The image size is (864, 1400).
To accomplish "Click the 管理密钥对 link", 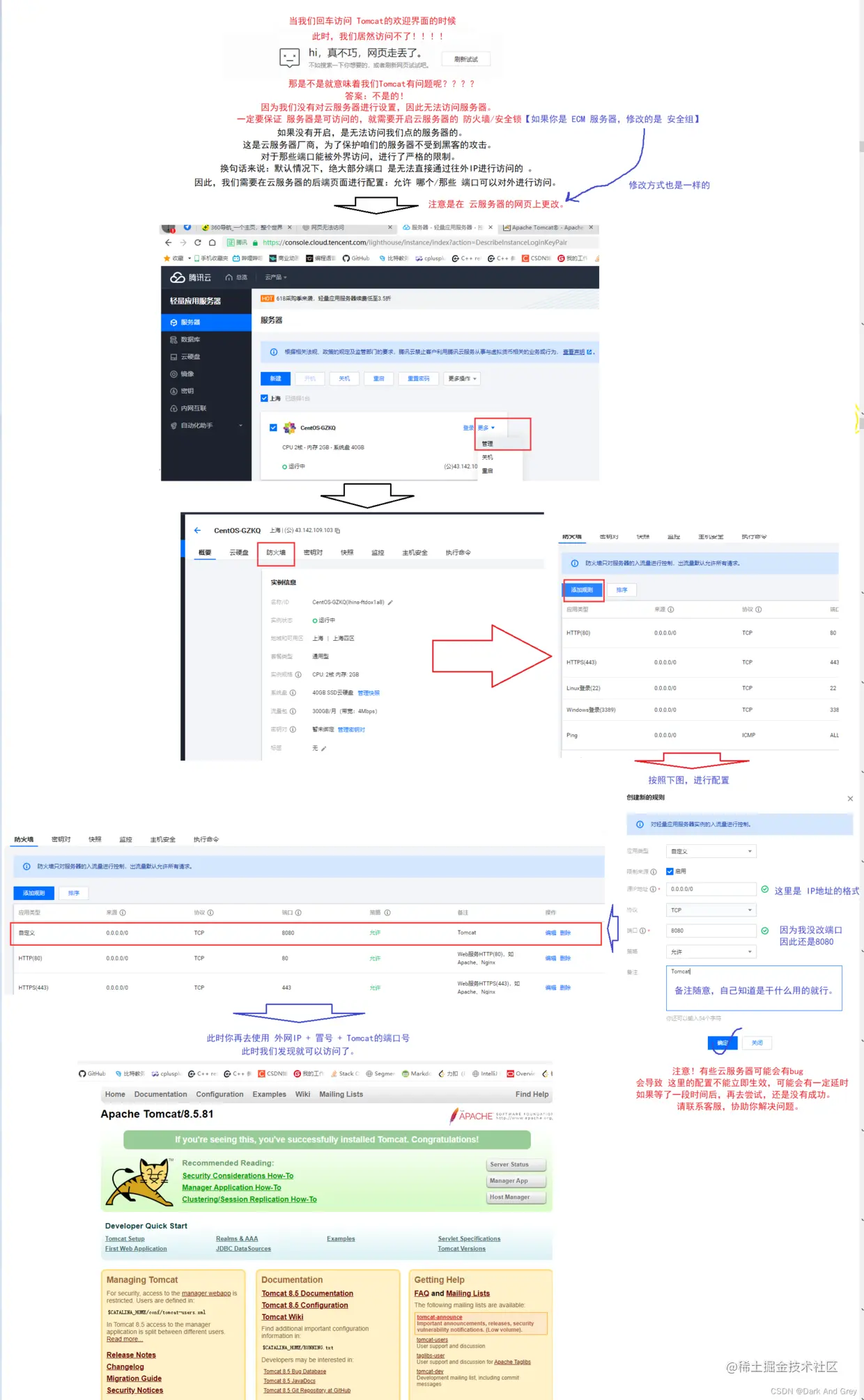I will (351, 729).
